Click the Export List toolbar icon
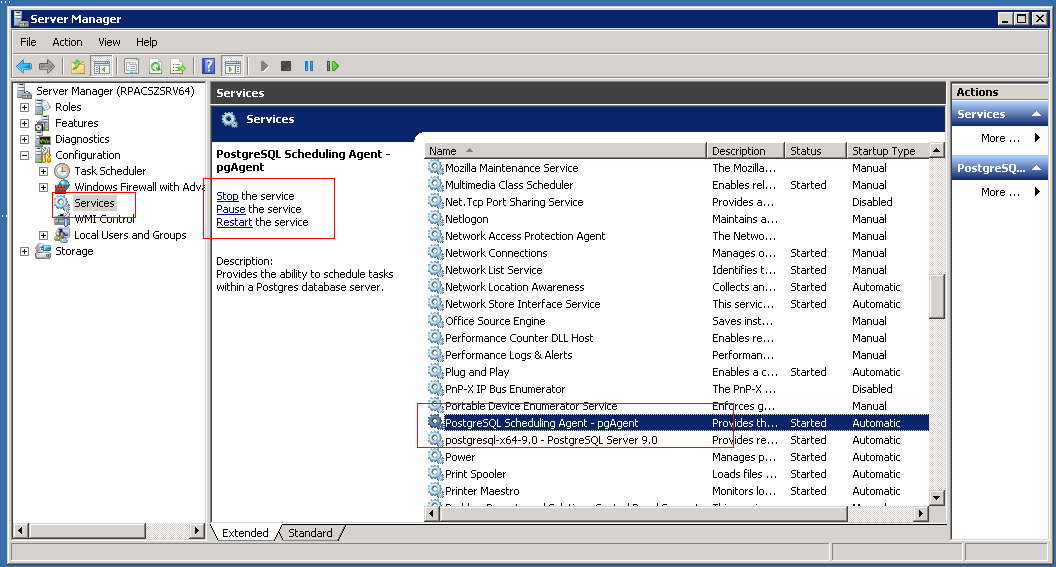 tap(178, 66)
